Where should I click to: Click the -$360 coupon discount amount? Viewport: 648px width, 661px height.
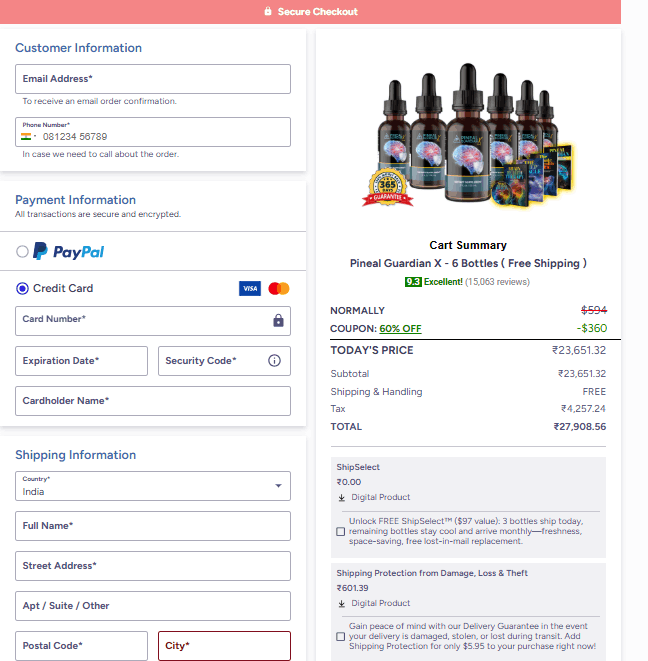[592, 328]
